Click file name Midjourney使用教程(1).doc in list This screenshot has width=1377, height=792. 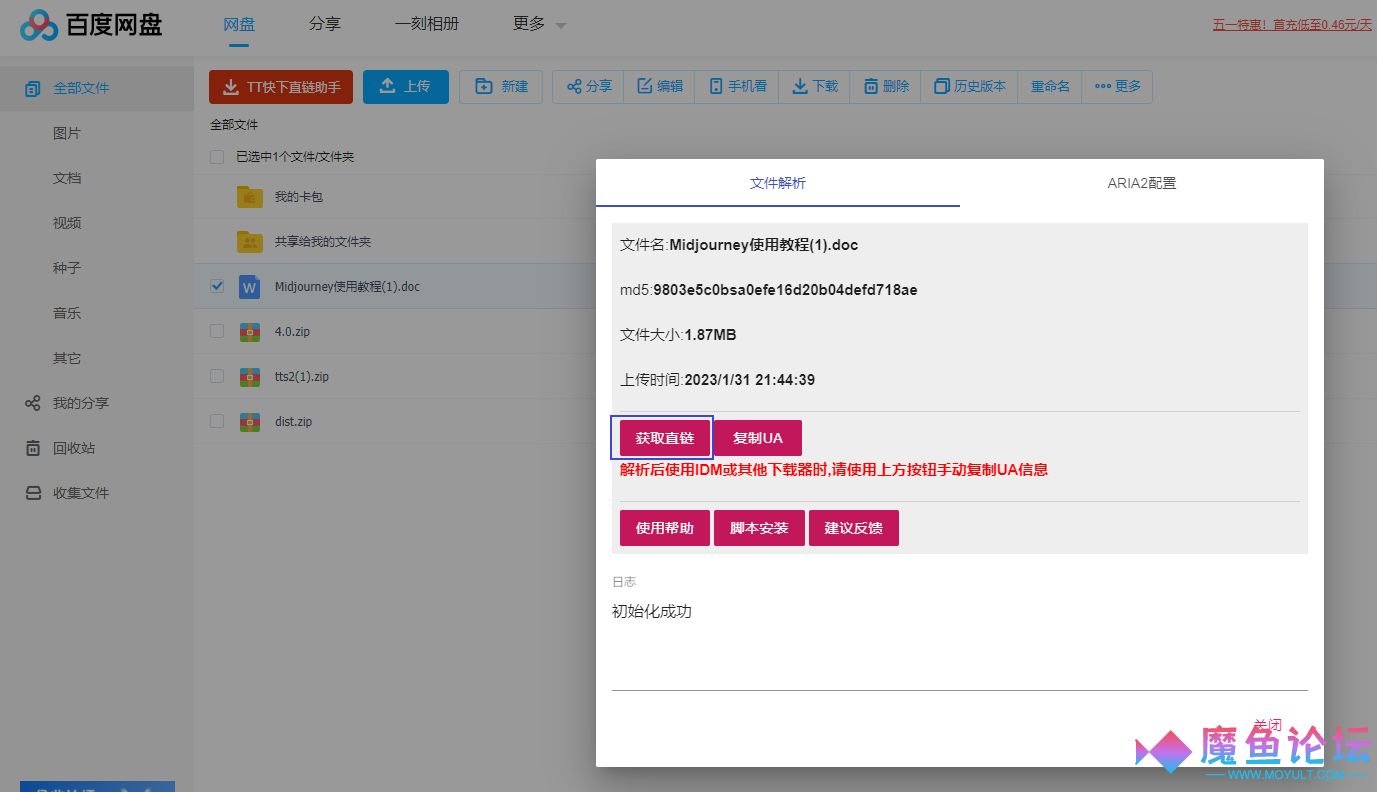click(347, 287)
